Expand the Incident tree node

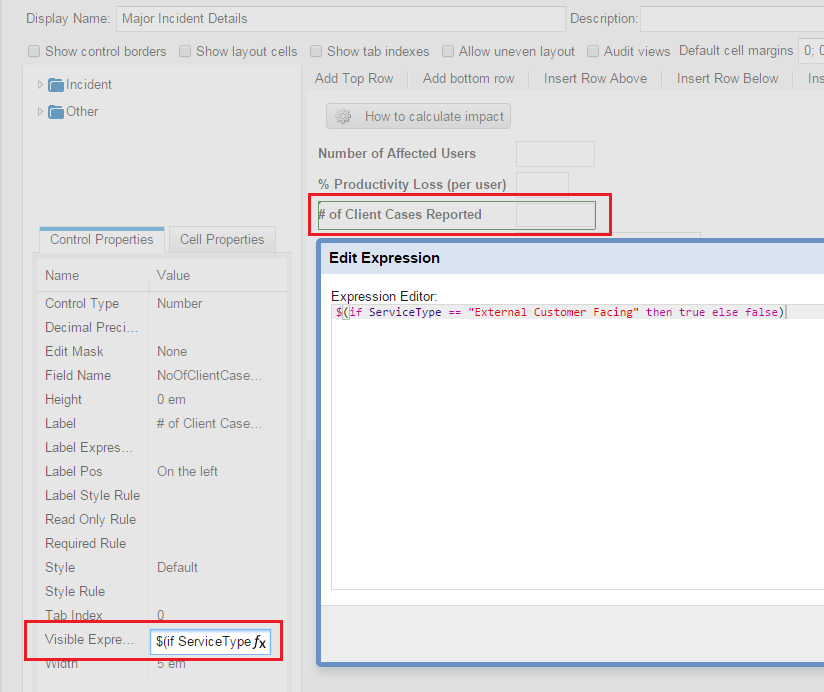coord(40,85)
